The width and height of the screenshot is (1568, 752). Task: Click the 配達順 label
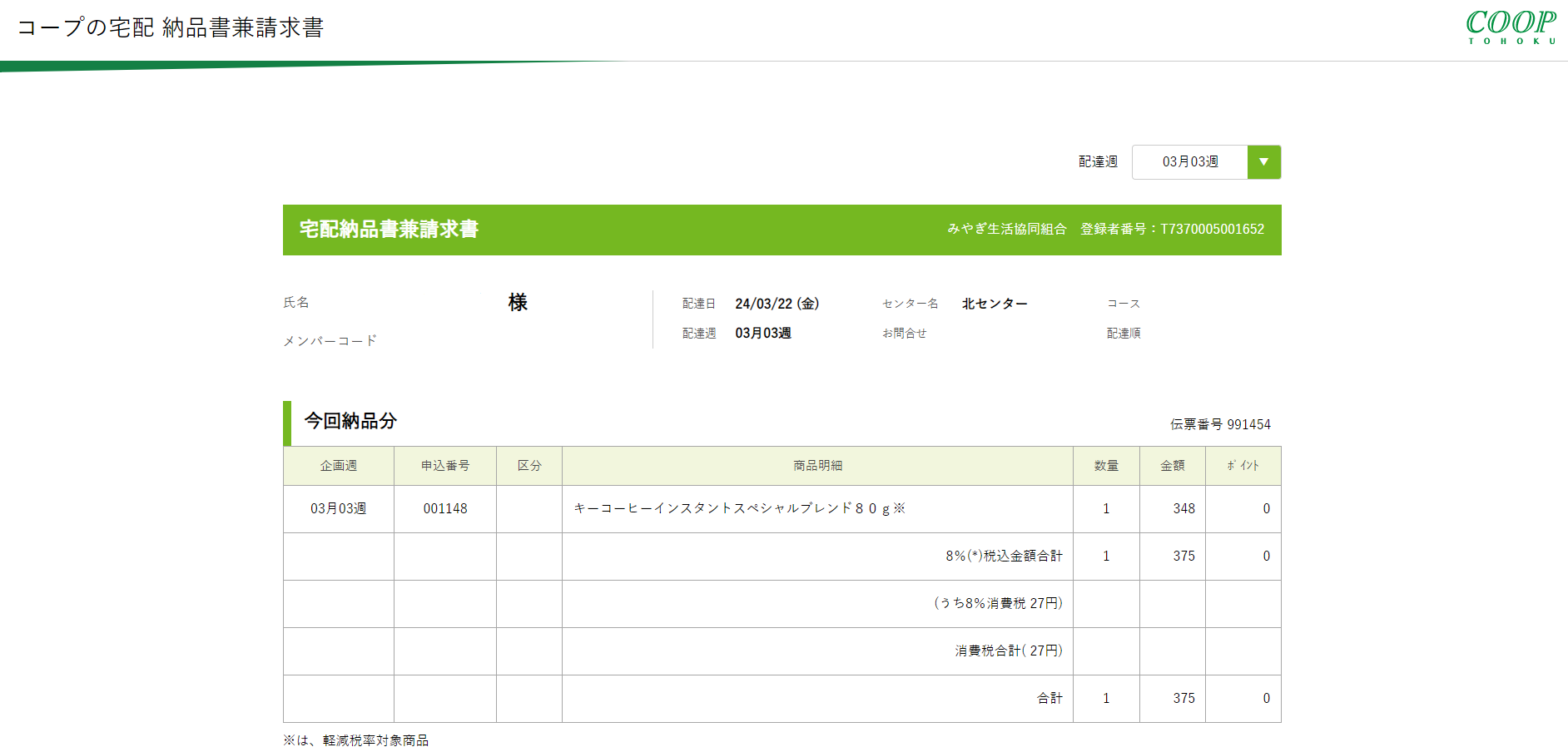[x=1124, y=333]
